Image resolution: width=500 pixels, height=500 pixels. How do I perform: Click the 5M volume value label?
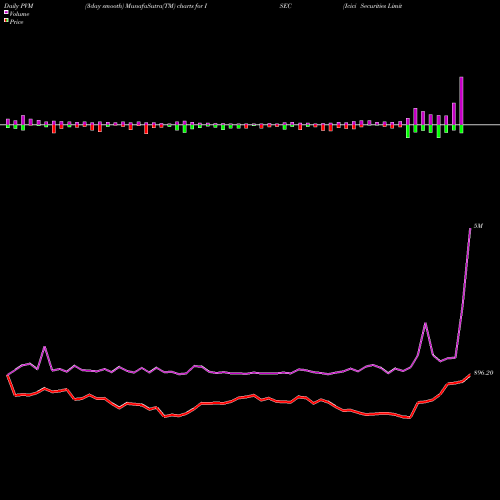pyautogui.click(x=478, y=226)
